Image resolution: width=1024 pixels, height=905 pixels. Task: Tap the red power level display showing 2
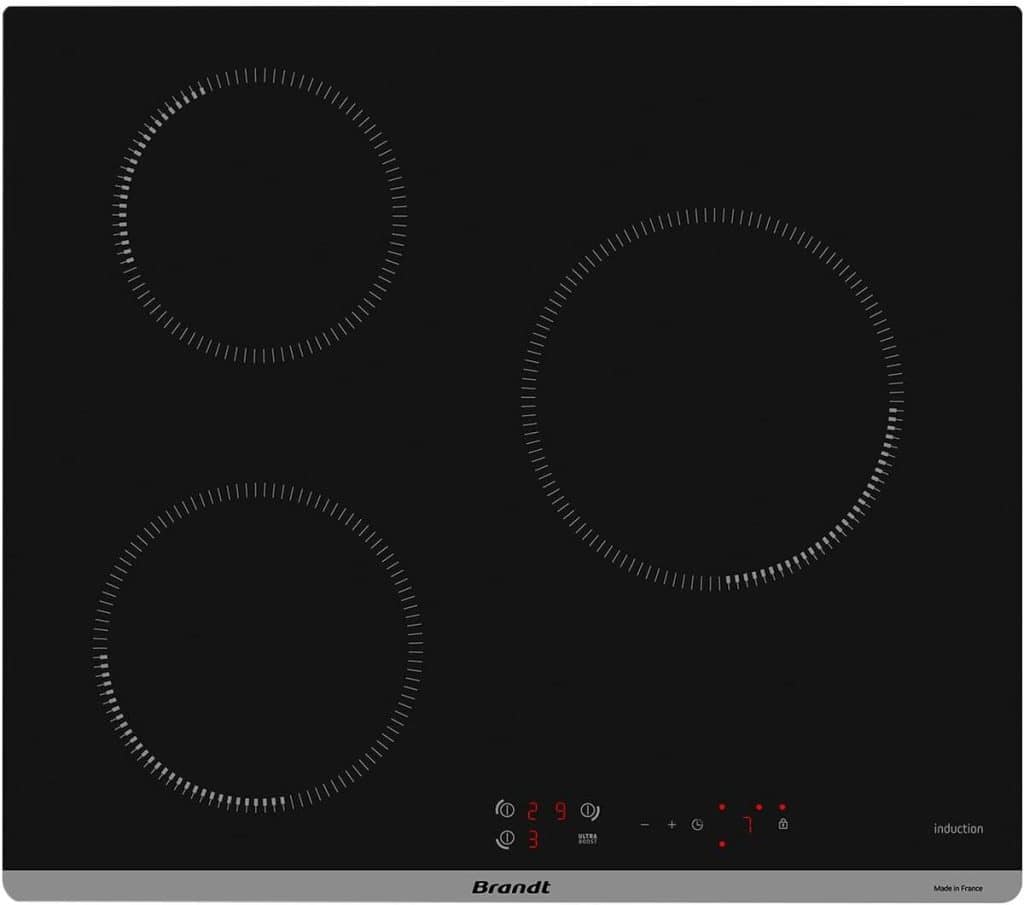(532, 811)
